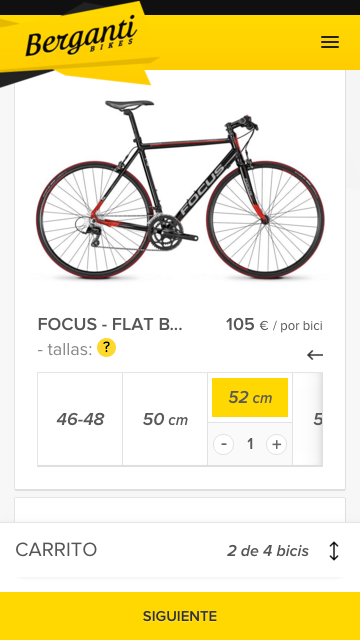The height and width of the screenshot is (640, 360).
Task: Click the next product card below sizes
Action: (x=180, y=510)
